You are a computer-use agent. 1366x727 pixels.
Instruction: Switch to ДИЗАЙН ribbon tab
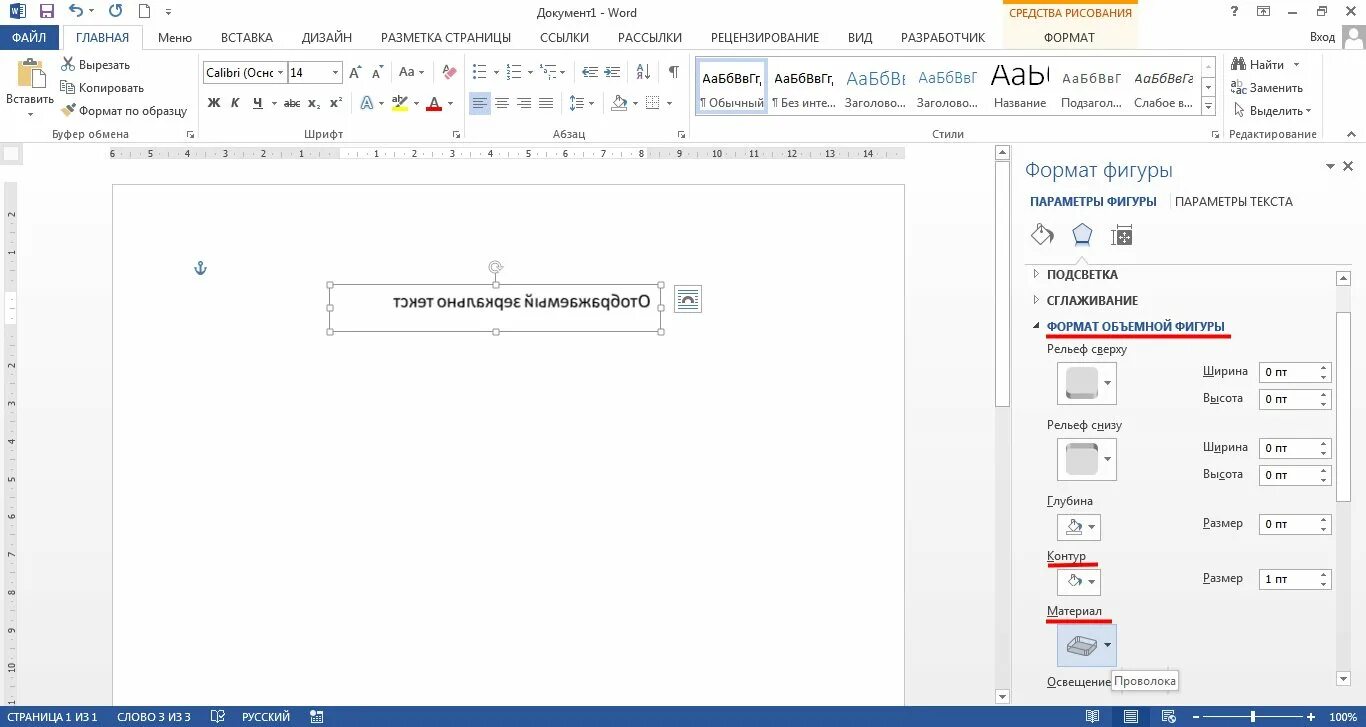tap(327, 37)
